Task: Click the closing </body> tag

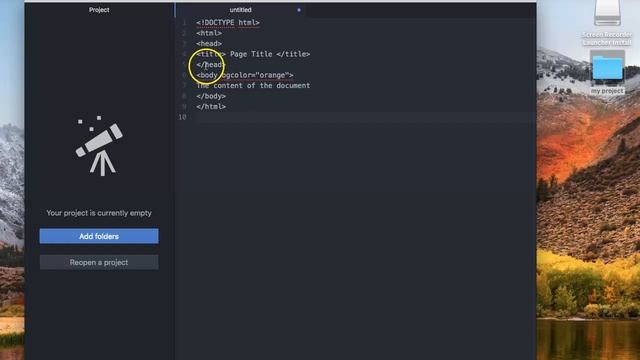Action: tap(211, 96)
